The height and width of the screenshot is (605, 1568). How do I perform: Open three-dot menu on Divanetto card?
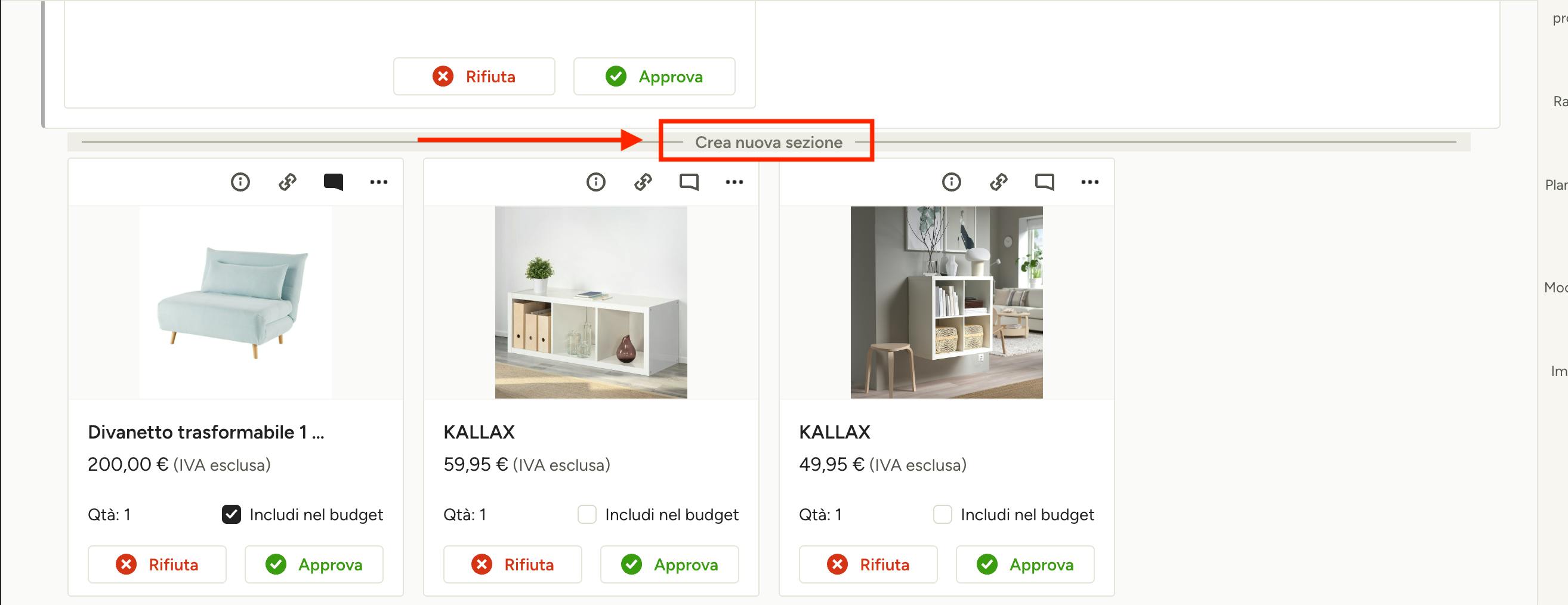(379, 182)
